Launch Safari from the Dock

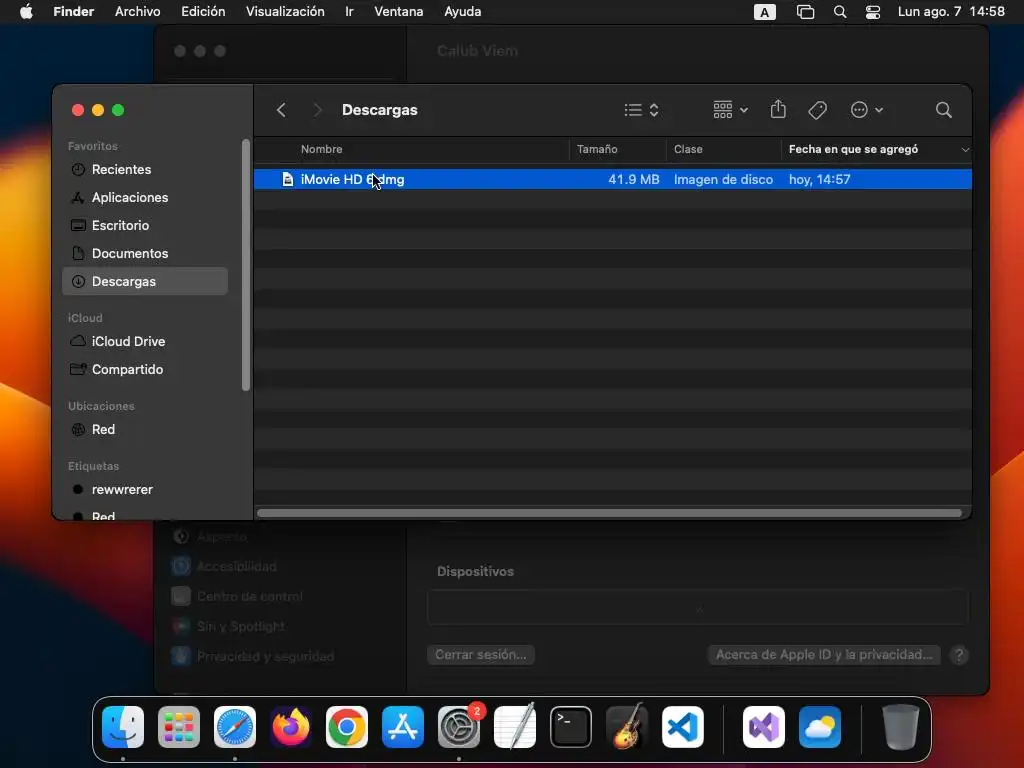(235, 727)
